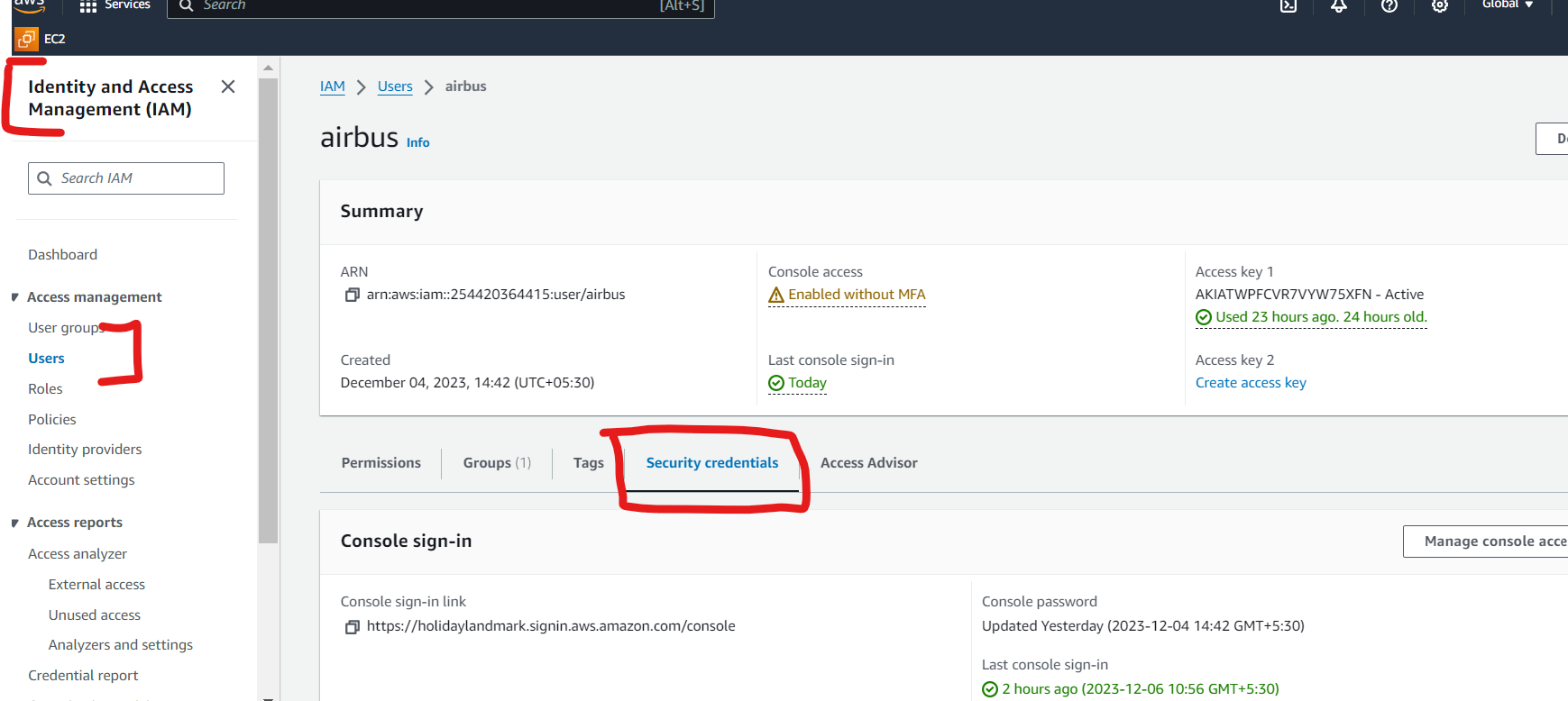Collapse the Access management section
This screenshot has width=1568, height=701.
(x=16, y=297)
